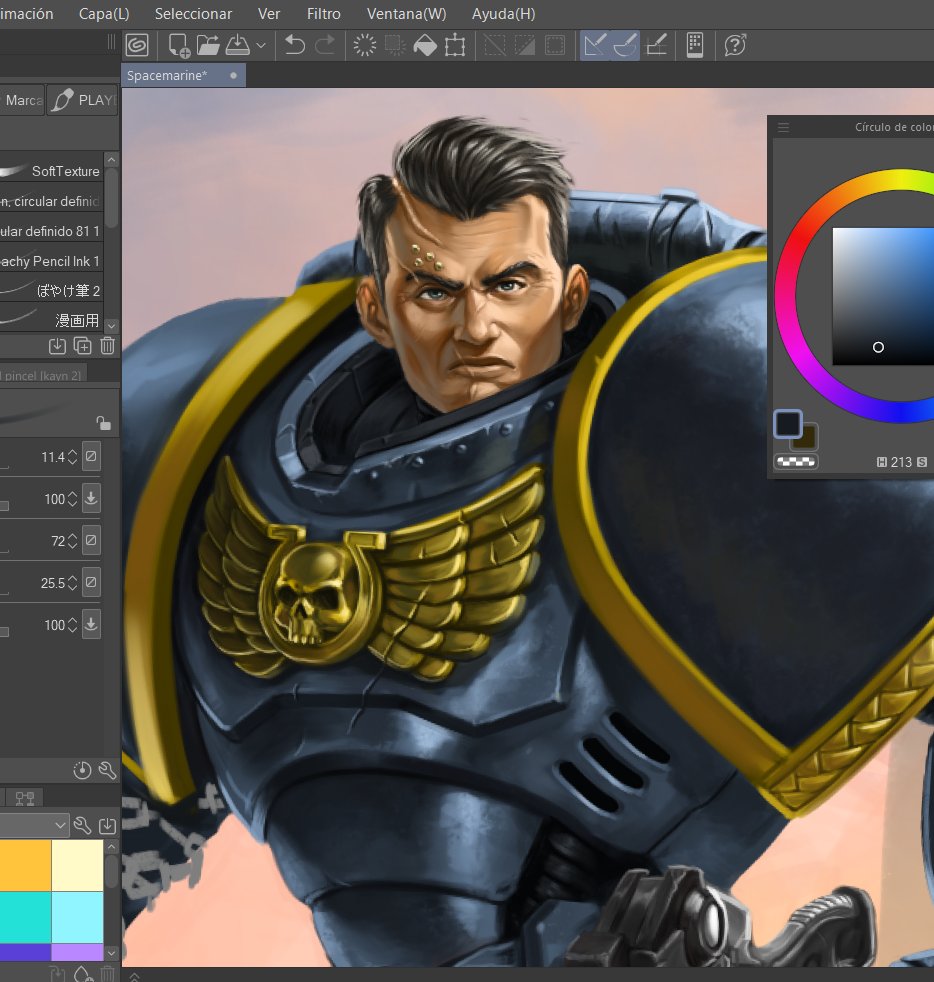The height and width of the screenshot is (982, 934).
Task: Select the 'pincel [kayn 2]' tool property tab
Action: (x=43, y=375)
